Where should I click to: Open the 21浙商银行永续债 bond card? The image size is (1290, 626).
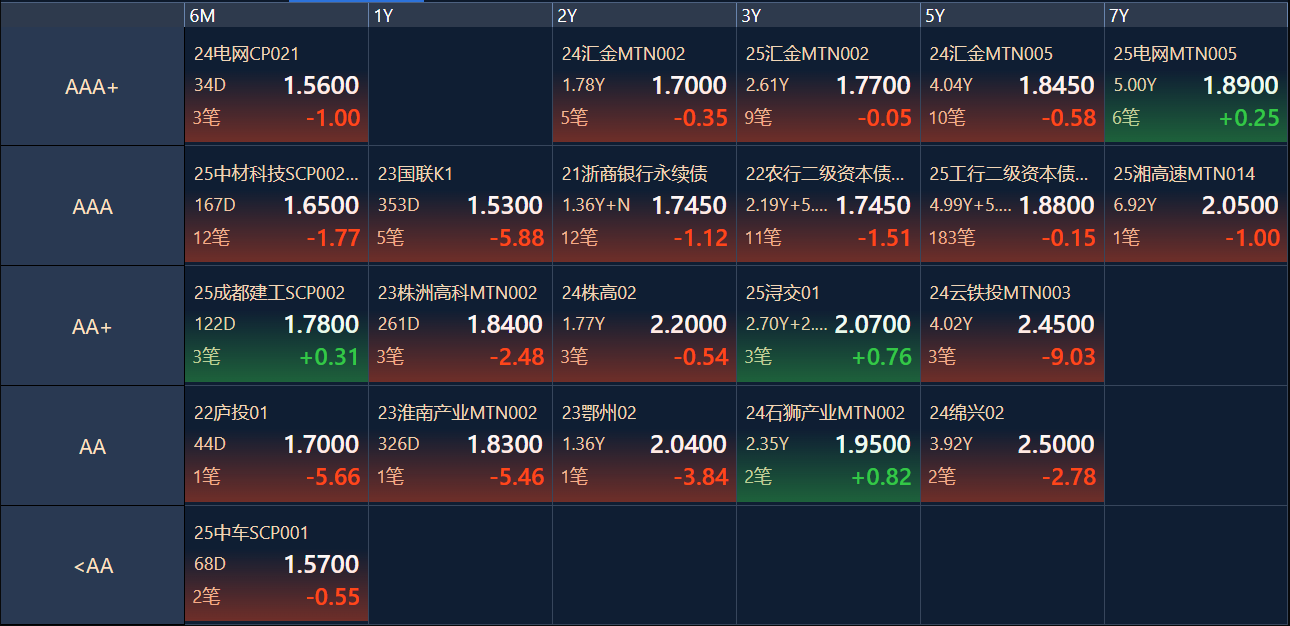[x=645, y=206]
